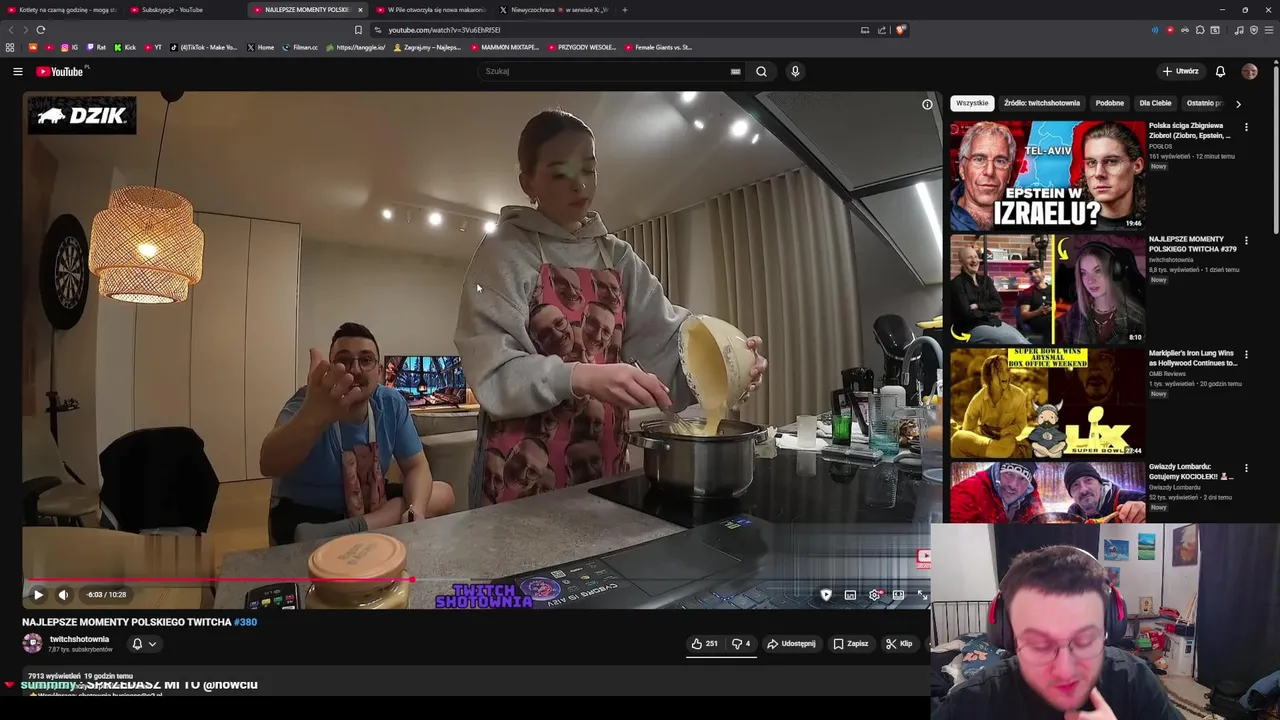The height and width of the screenshot is (720, 1280).
Task: Mute the video volume icon
Action: coord(63,595)
